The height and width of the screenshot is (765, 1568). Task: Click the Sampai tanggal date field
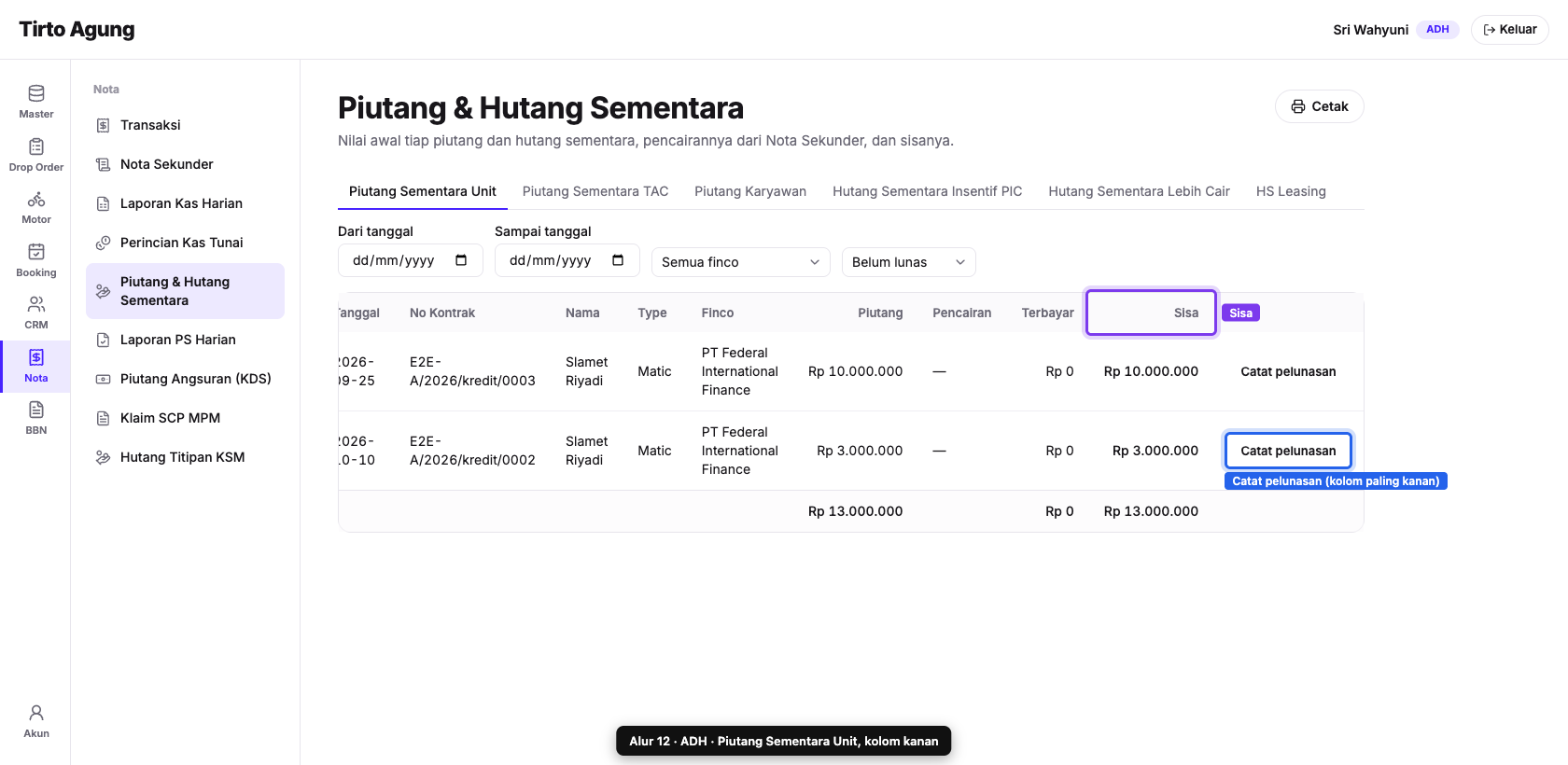click(x=567, y=260)
